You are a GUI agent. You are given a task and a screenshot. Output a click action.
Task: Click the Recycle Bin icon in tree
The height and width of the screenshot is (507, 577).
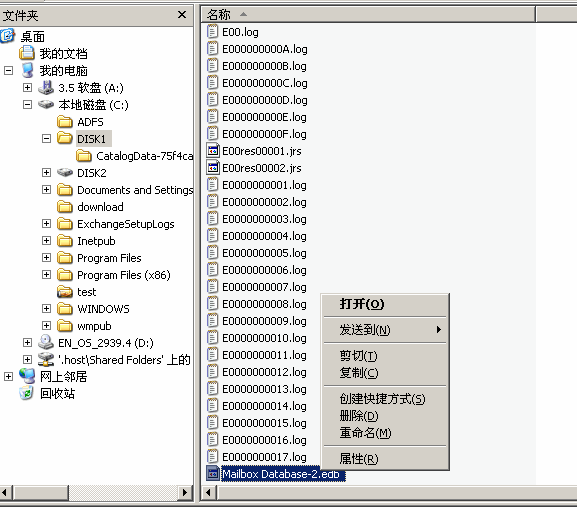pyautogui.click(x=26, y=393)
